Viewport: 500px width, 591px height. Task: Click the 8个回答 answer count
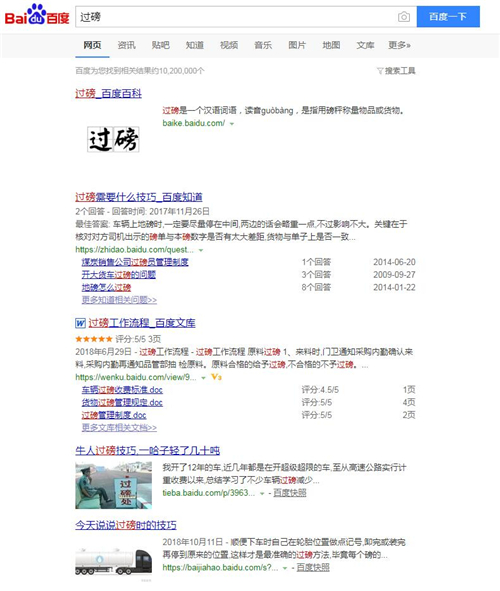click(x=316, y=288)
